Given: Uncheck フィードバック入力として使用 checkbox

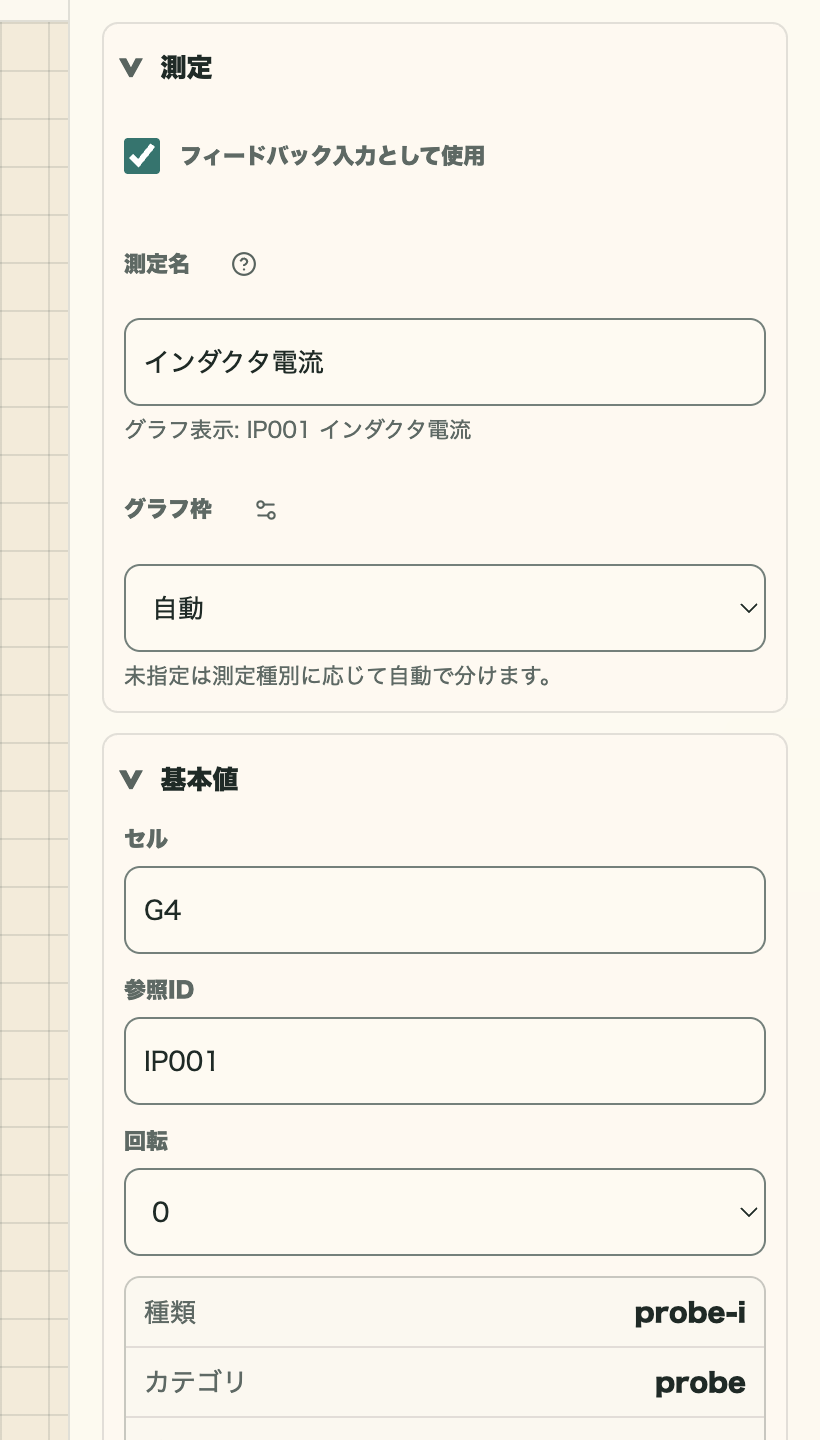Looking at the screenshot, I should click(x=142, y=156).
